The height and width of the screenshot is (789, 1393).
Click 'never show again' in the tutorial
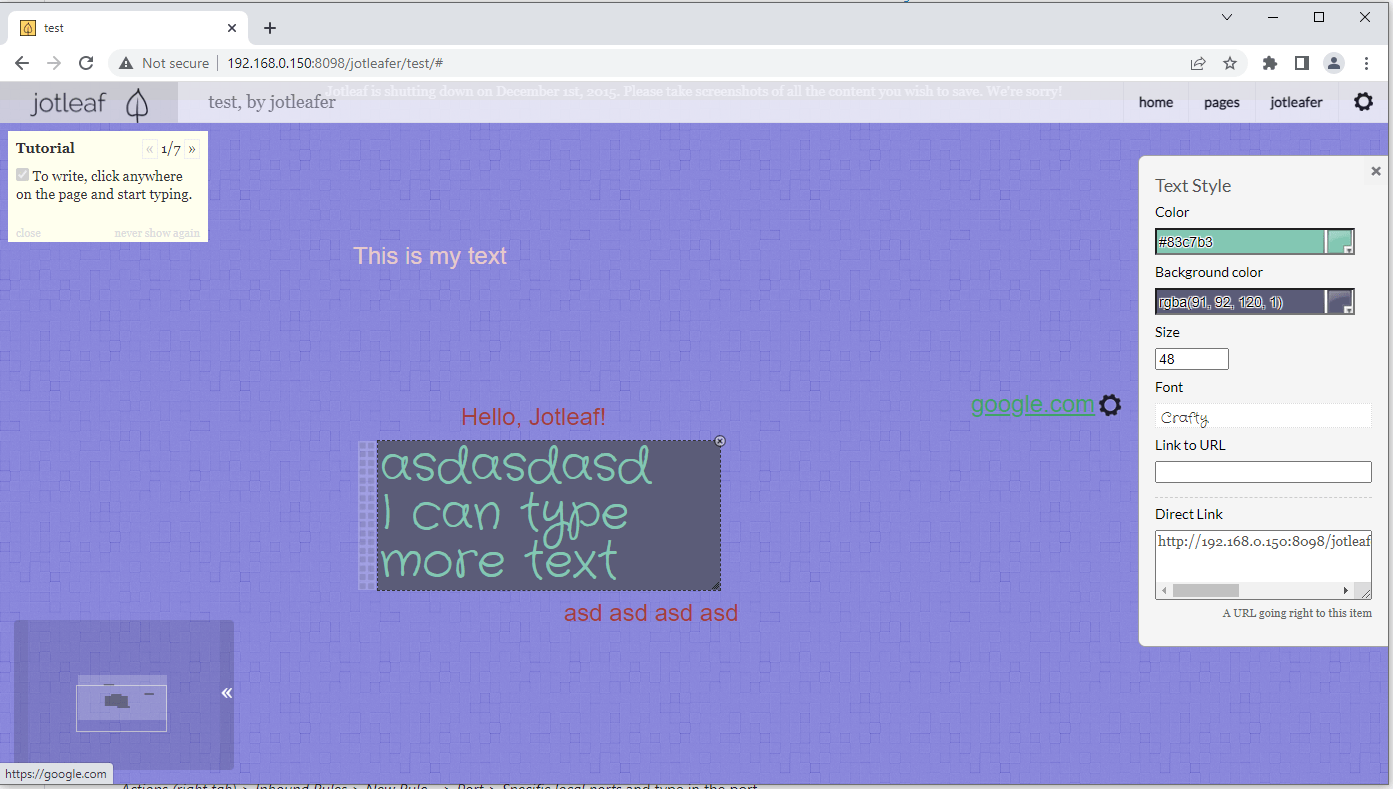coord(157,233)
